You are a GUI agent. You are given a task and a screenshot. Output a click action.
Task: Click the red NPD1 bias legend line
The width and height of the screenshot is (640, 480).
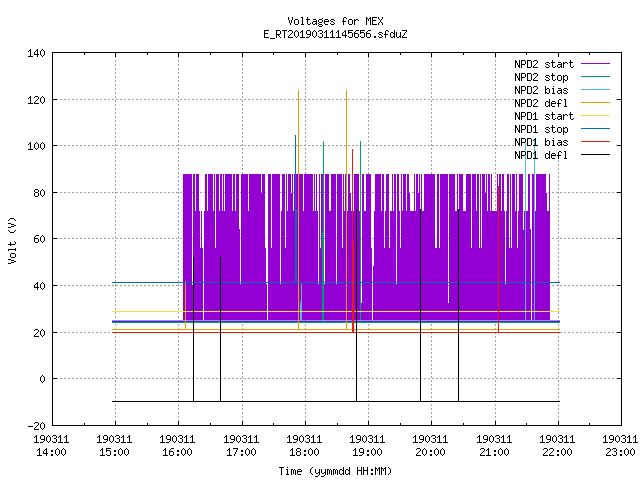pyautogui.click(x=595, y=142)
